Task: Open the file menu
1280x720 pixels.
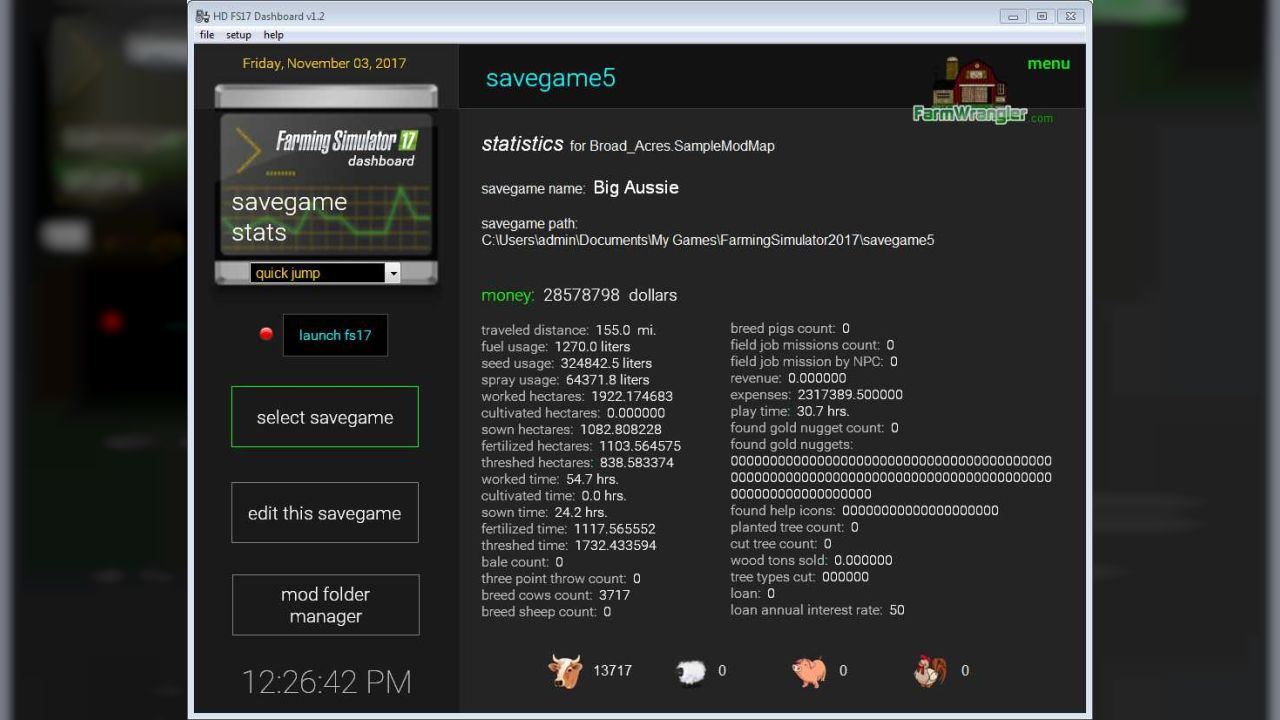Action: (206, 35)
